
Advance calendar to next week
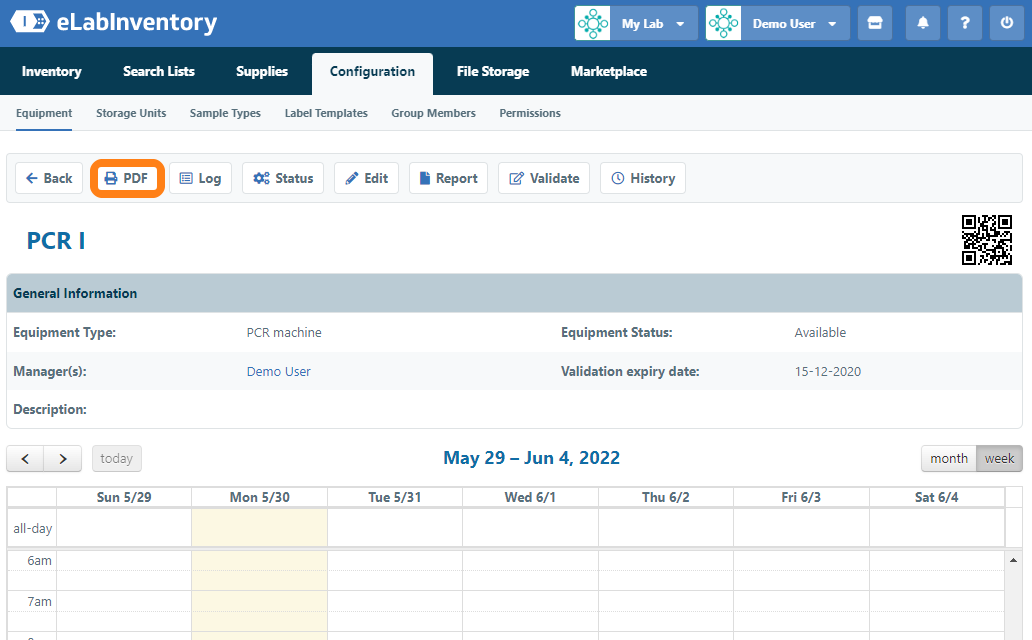click(63, 459)
